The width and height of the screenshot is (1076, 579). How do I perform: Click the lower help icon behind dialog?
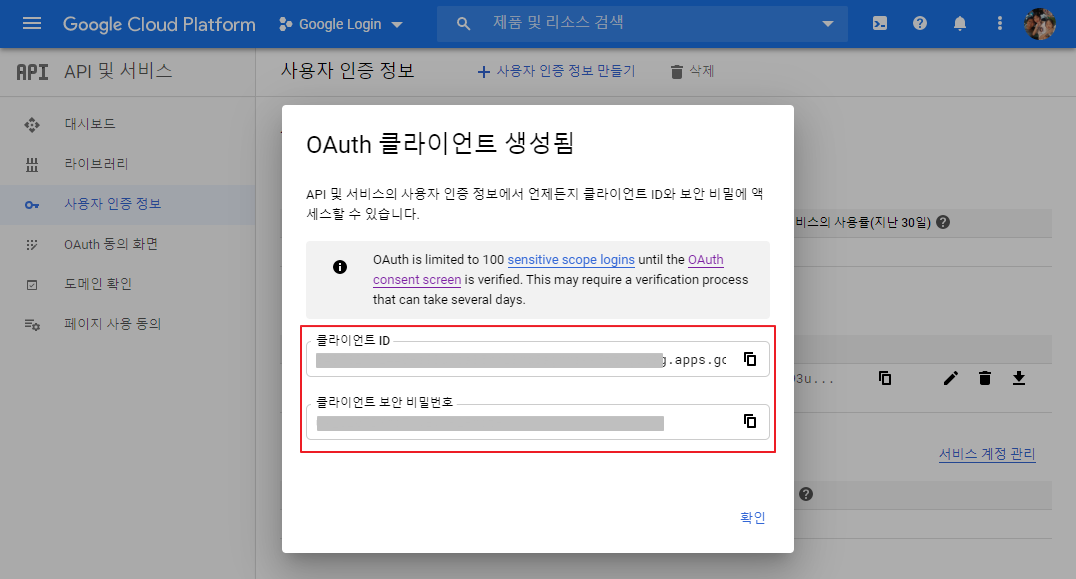click(x=806, y=494)
